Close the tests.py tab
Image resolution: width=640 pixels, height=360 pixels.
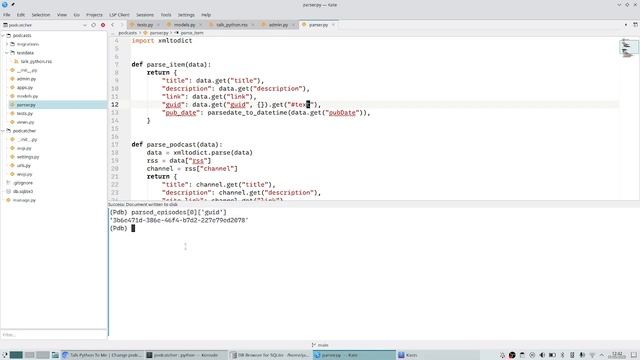[158, 25]
